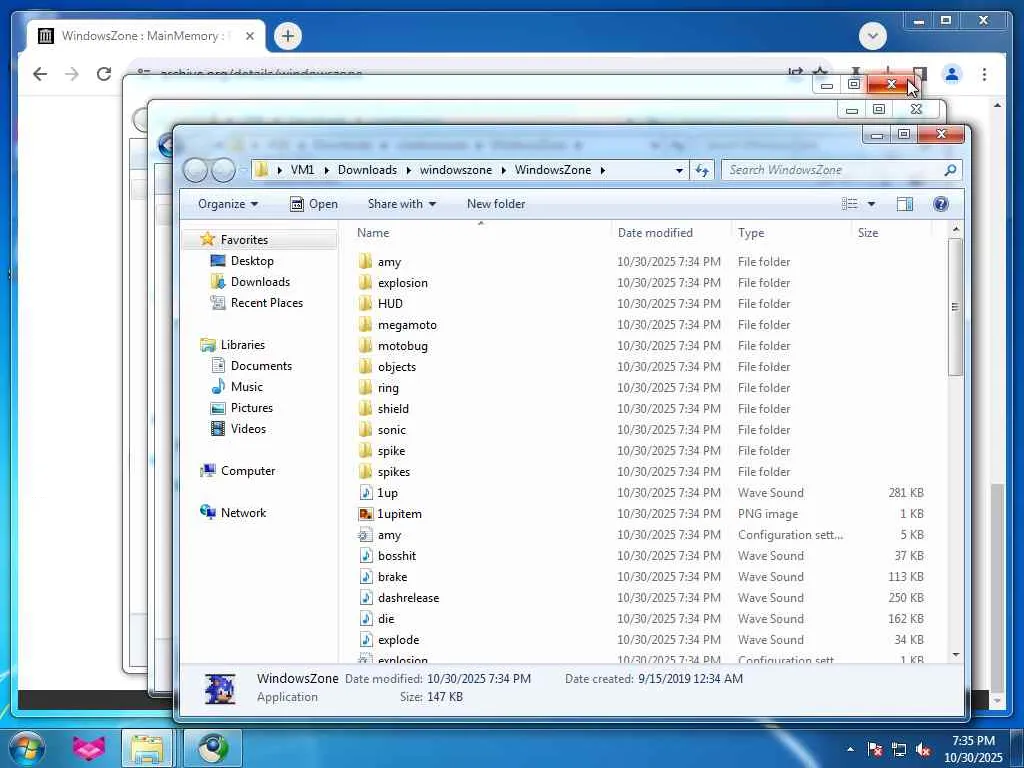Expand the arrow after WindowsZone breadcrumb
Screen dimensions: 1024x768
click(x=603, y=170)
